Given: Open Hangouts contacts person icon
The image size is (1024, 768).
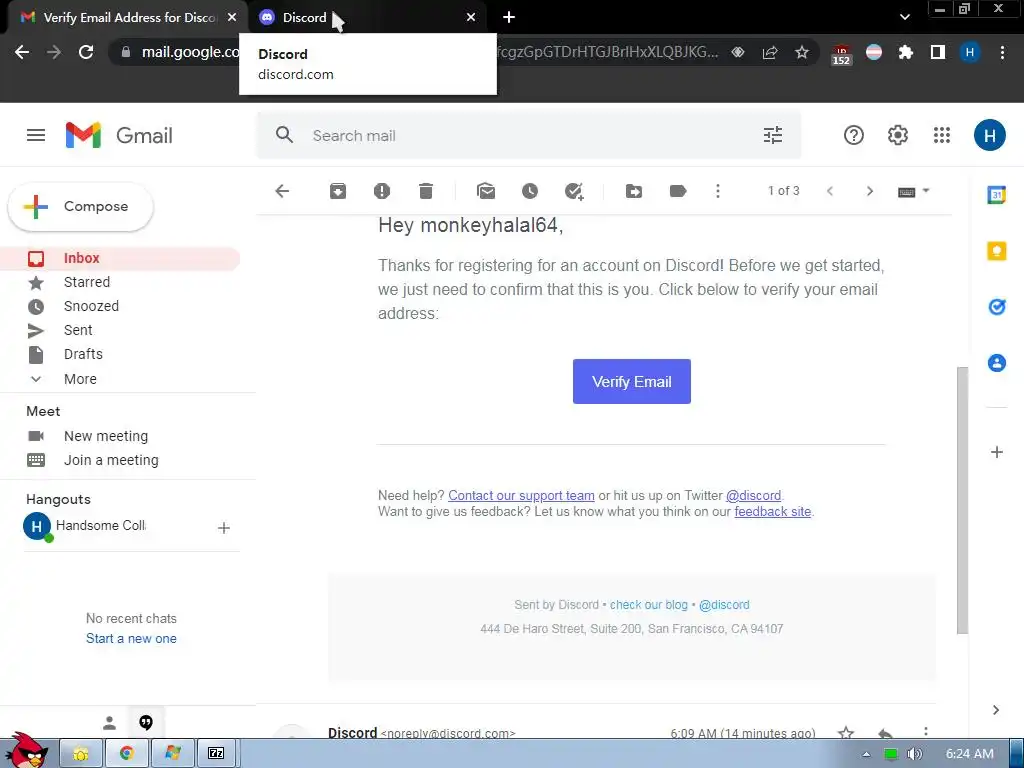Looking at the screenshot, I should pyautogui.click(x=109, y=723).
